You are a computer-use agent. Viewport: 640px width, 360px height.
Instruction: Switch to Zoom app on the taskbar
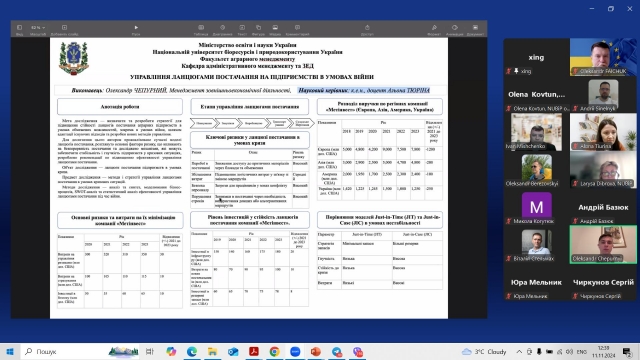point(295,351)
